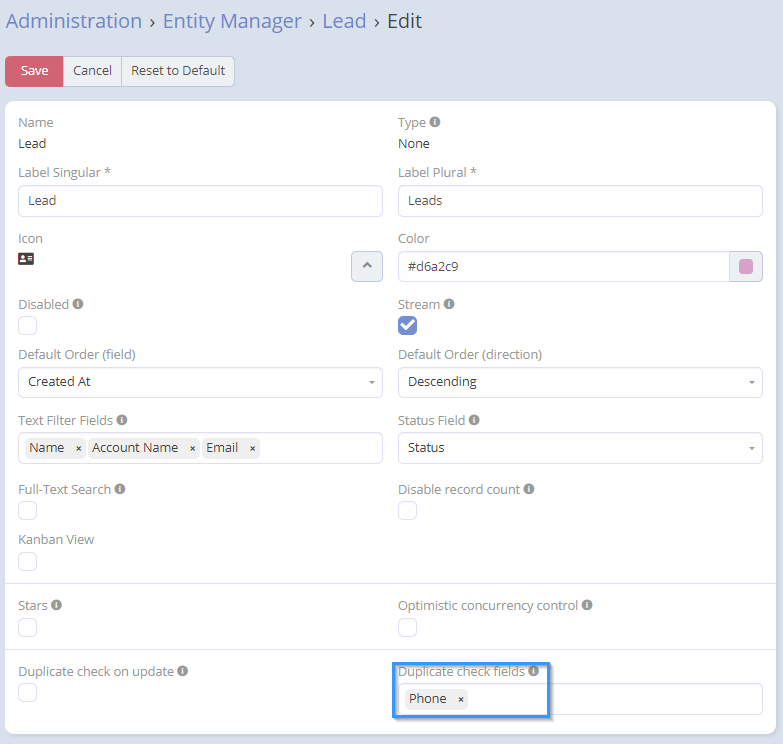This screenshot has height=744, width=783.
Task: Click the Full-Text Search info icon
Action: click(120, 489)
